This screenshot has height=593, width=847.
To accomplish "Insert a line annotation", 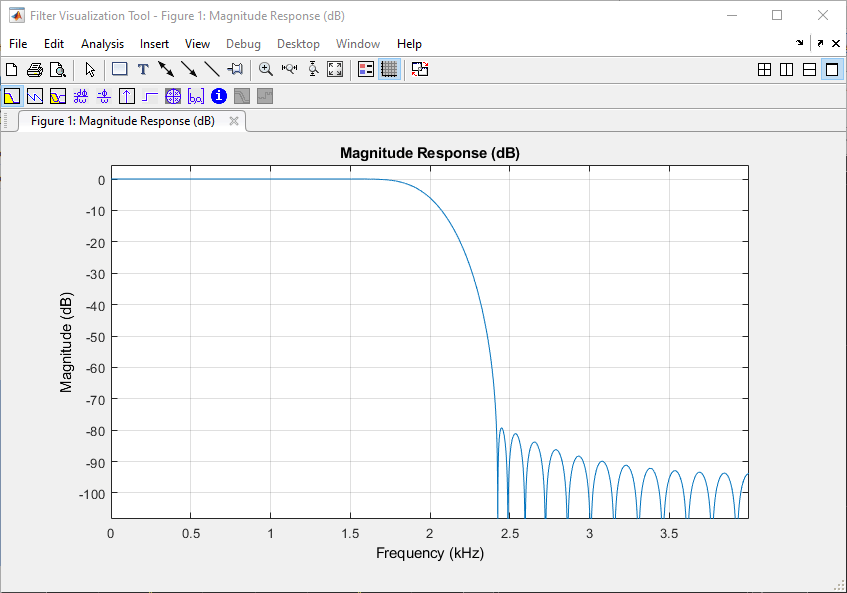I will pos(212,69).
